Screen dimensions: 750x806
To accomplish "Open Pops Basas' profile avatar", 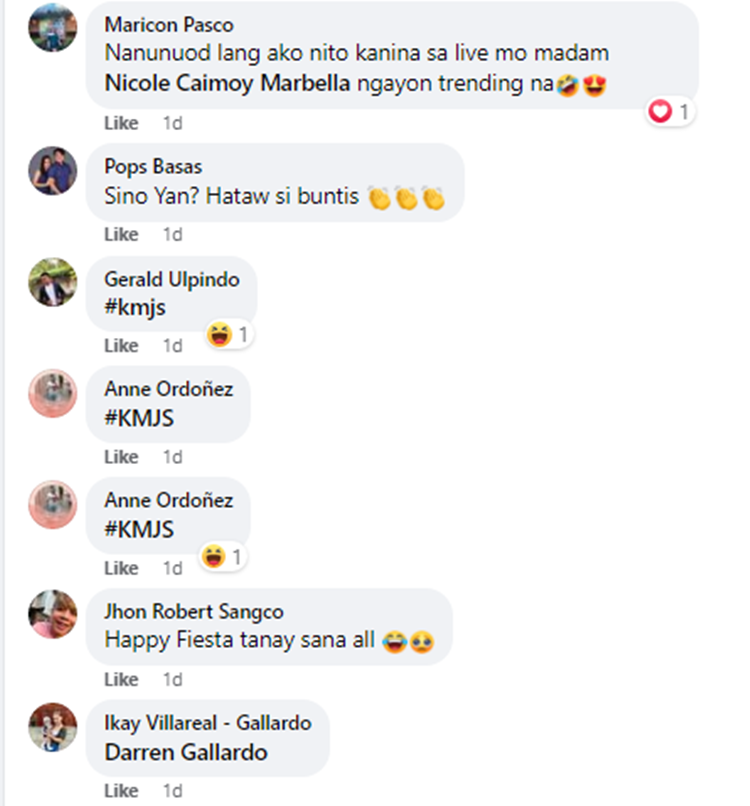I will pyautogui.click(x=52, y=171).
